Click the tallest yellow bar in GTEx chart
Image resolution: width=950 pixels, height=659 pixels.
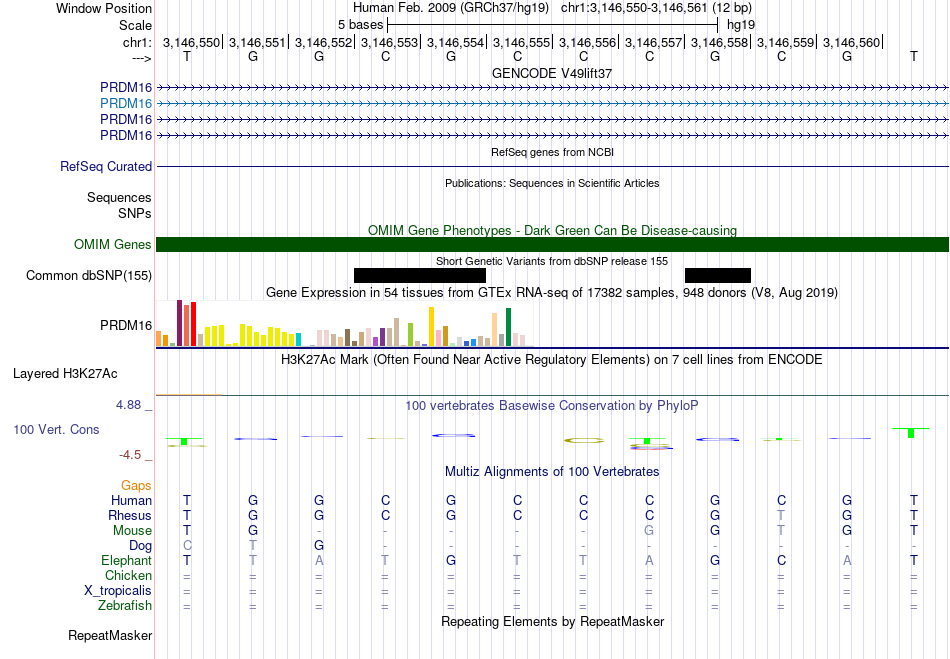pyautogui.click(x=431, y=326)
